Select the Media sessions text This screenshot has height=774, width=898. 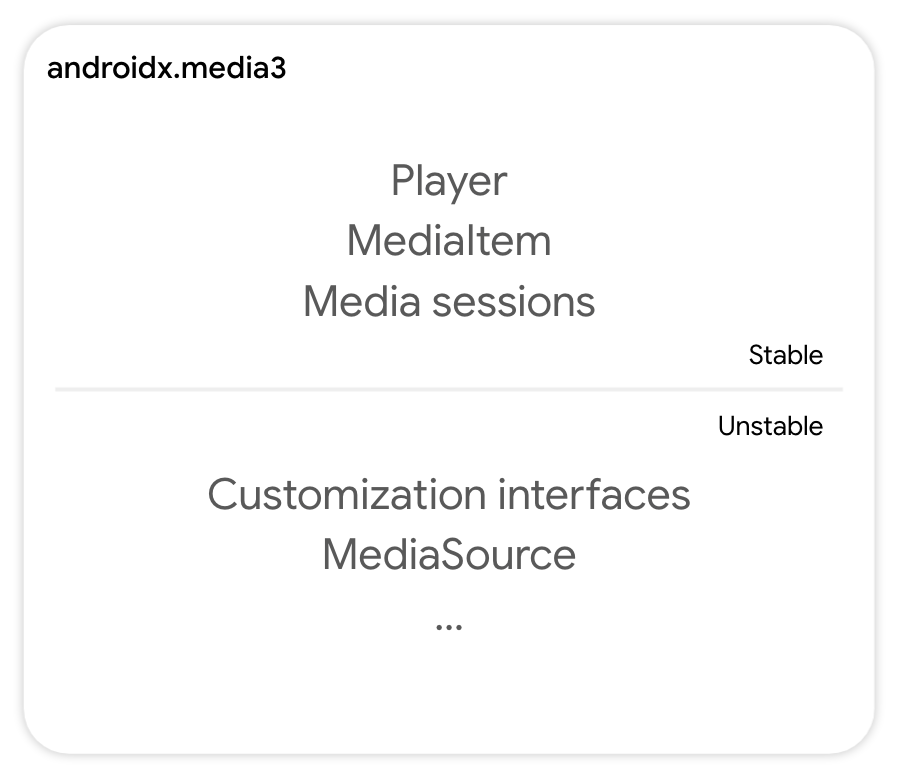449,301
